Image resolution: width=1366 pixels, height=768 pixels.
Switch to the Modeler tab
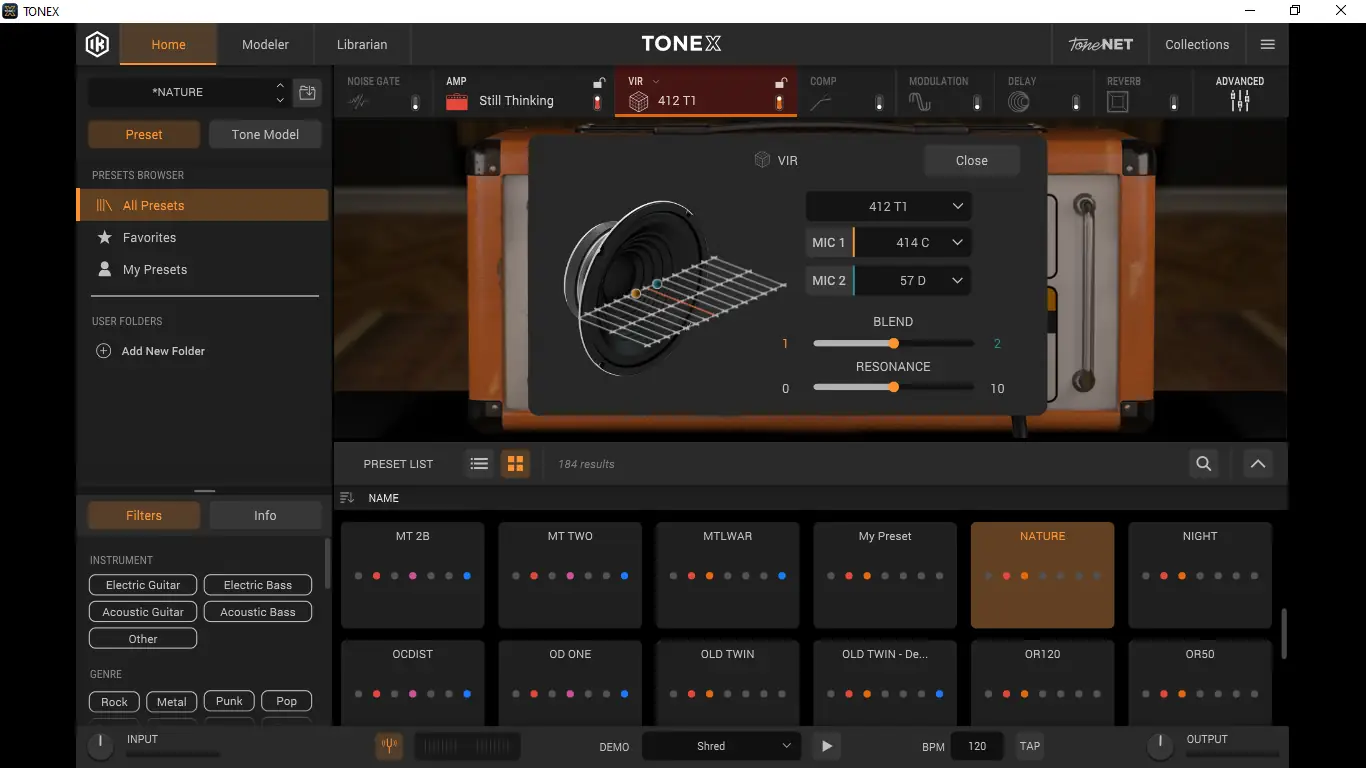click(265, 44)
